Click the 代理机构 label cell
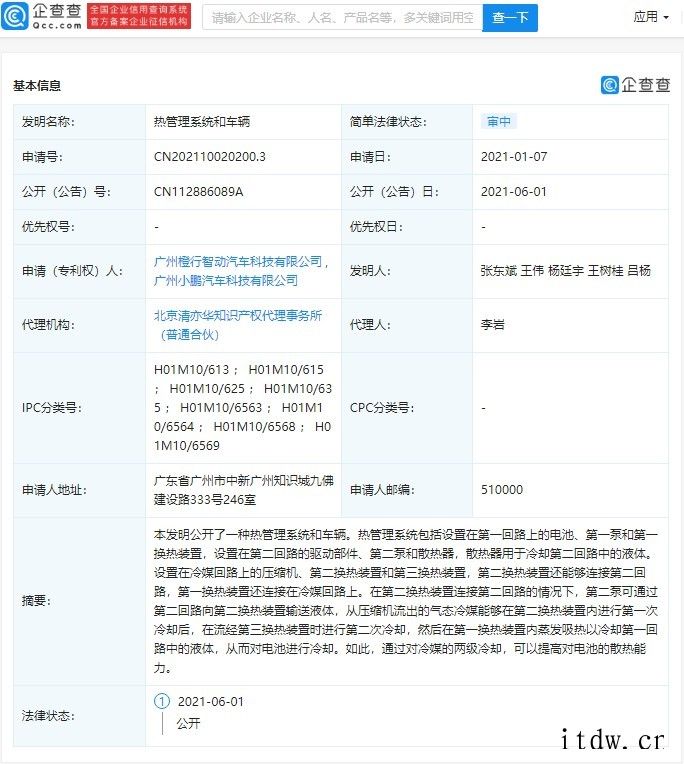The image size is (684, 764). 79,325
